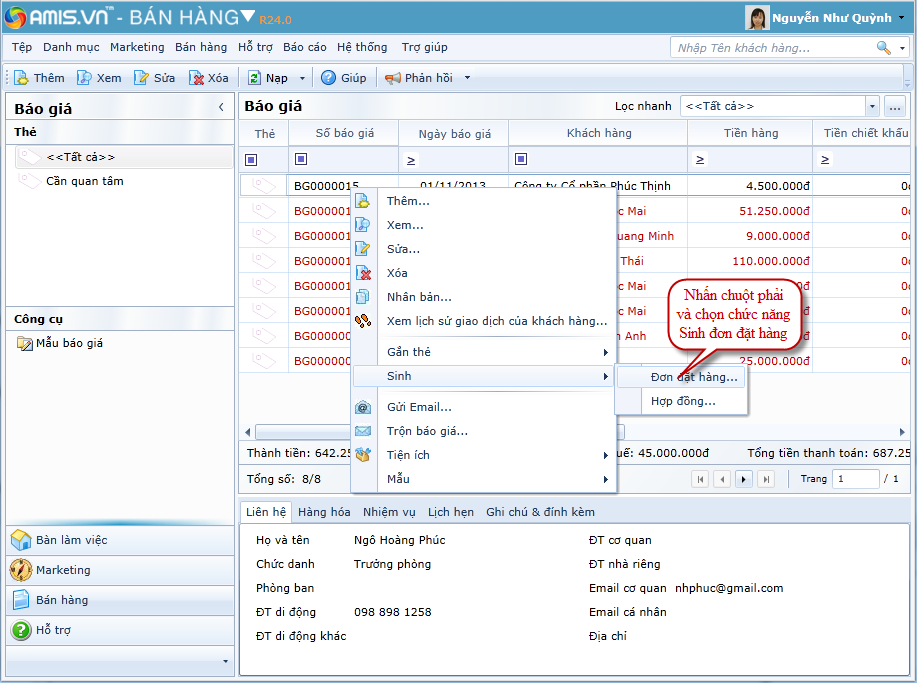The height and width of the screenshot is (683, 917).
Task: Click the customer name search field
Action: pos(772,48)
